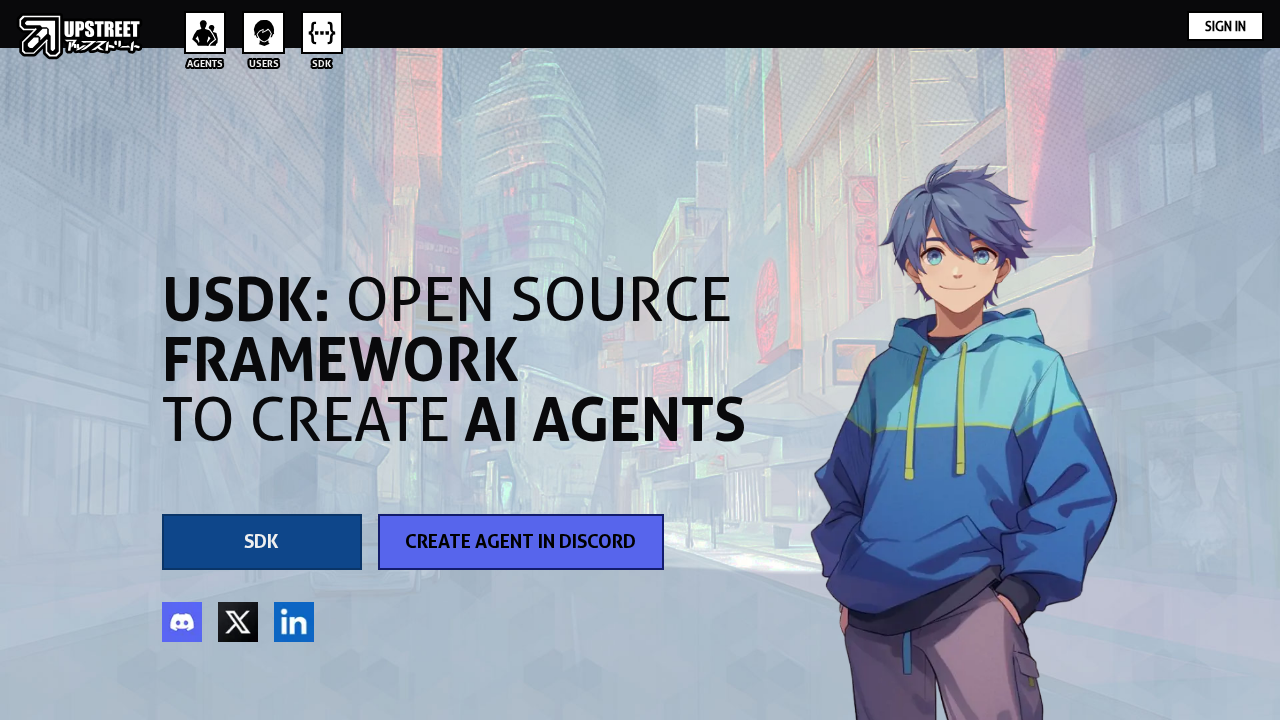Open the AGENTS section via its icon
The image size is (1280, 720).
pos(204,30)
